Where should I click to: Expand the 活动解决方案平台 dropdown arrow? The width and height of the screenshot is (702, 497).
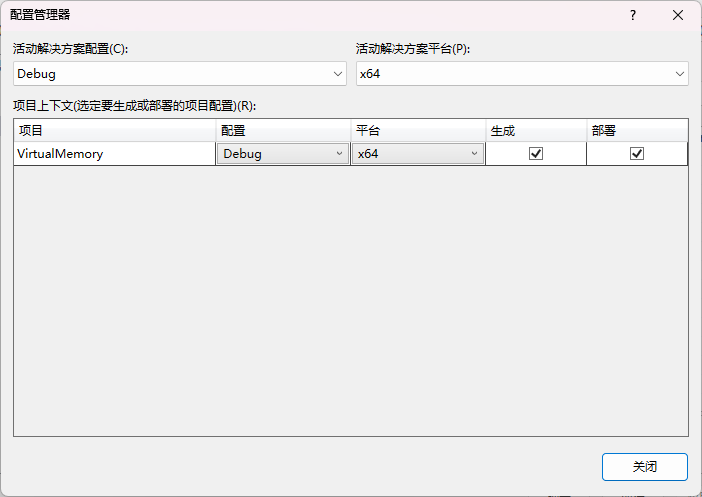[x=680, y=74]
